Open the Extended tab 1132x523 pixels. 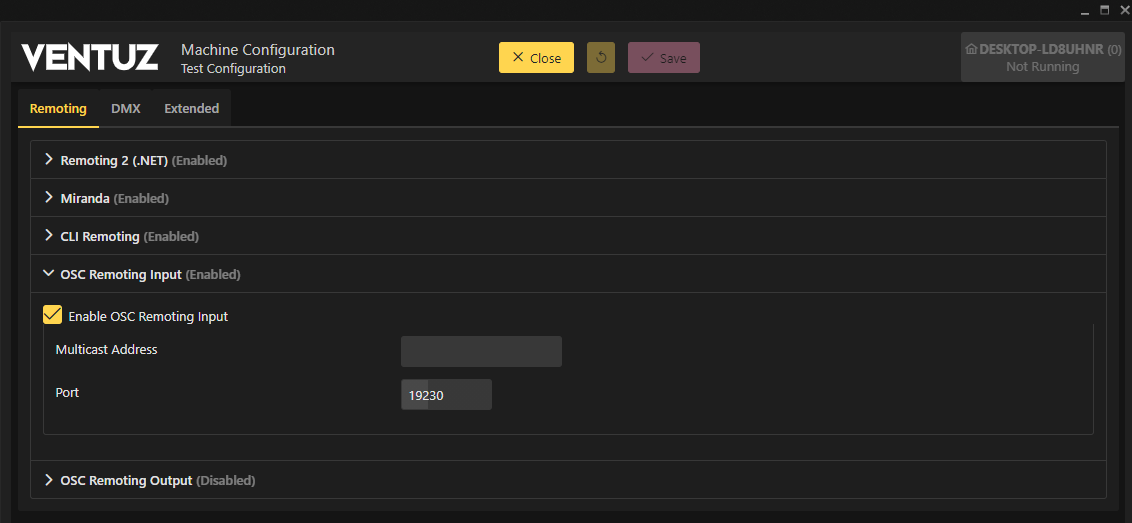point(191,108)
